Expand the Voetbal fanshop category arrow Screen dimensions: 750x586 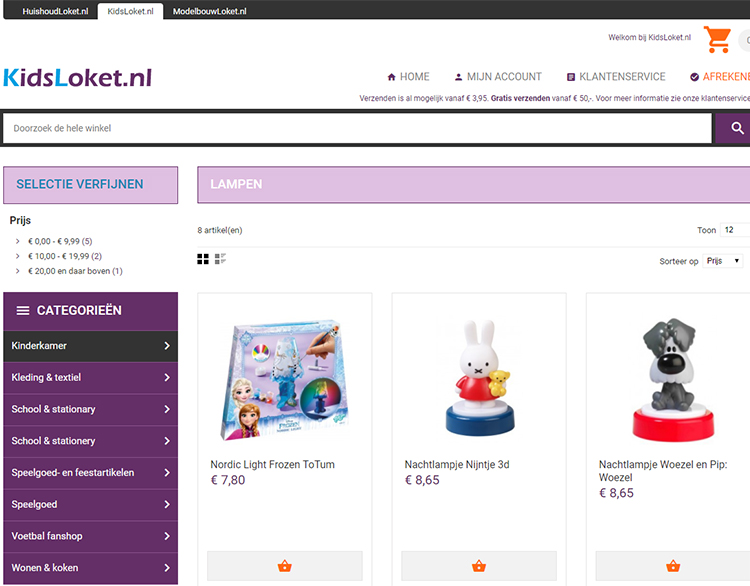coord(167,536)
